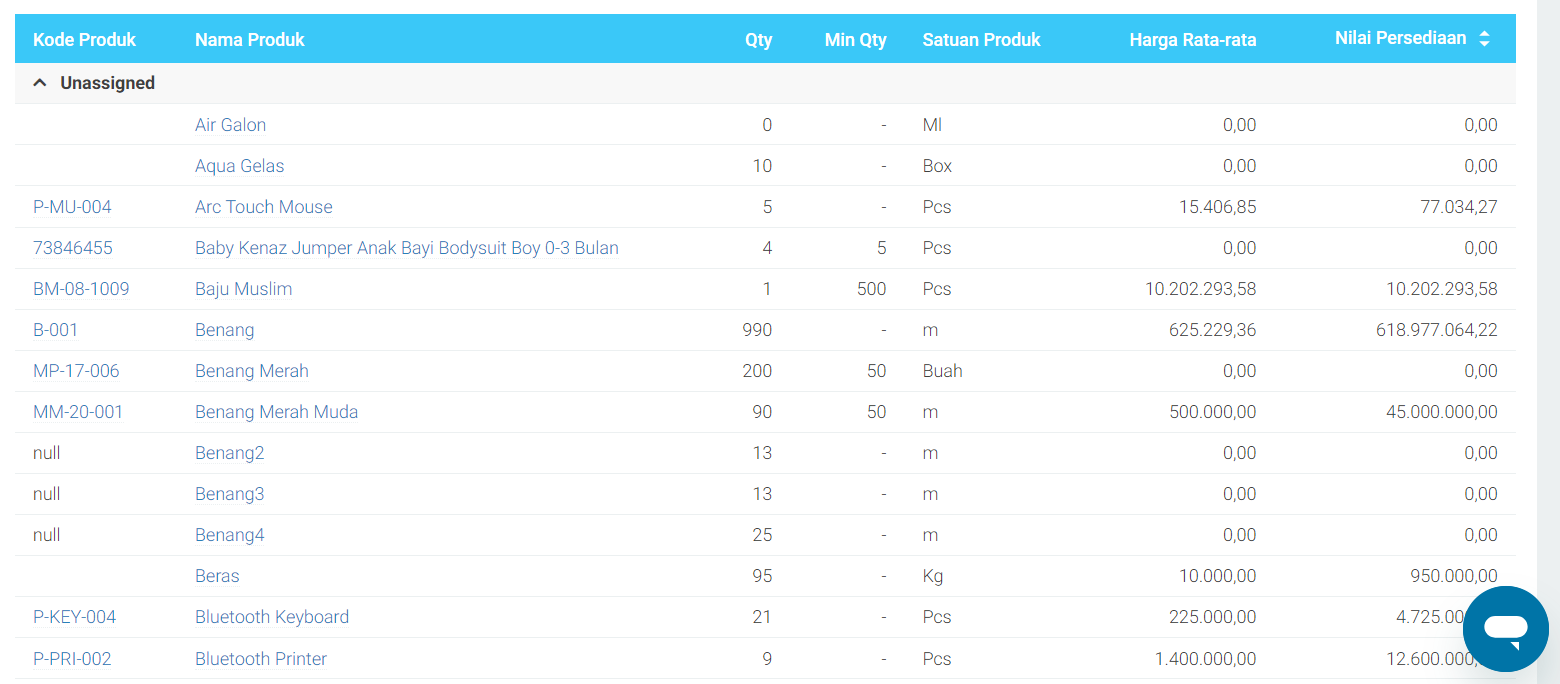
Task: Select Min Qty 500 for Baju Muslim
Action: pos(871,289)
